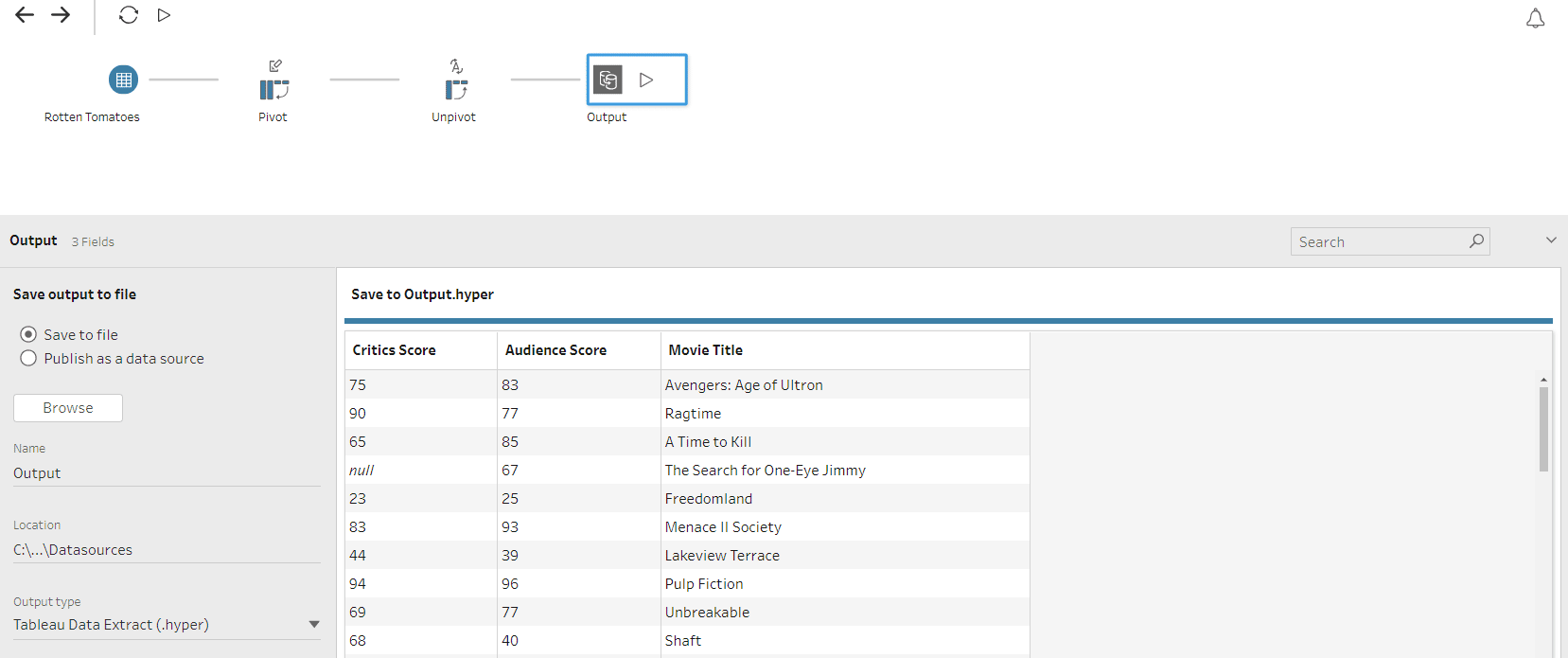Viewport: 1568px width, 658px height.
Task: Click the refresh data icon
Action: pyautogui.click(x=129, y=15)
